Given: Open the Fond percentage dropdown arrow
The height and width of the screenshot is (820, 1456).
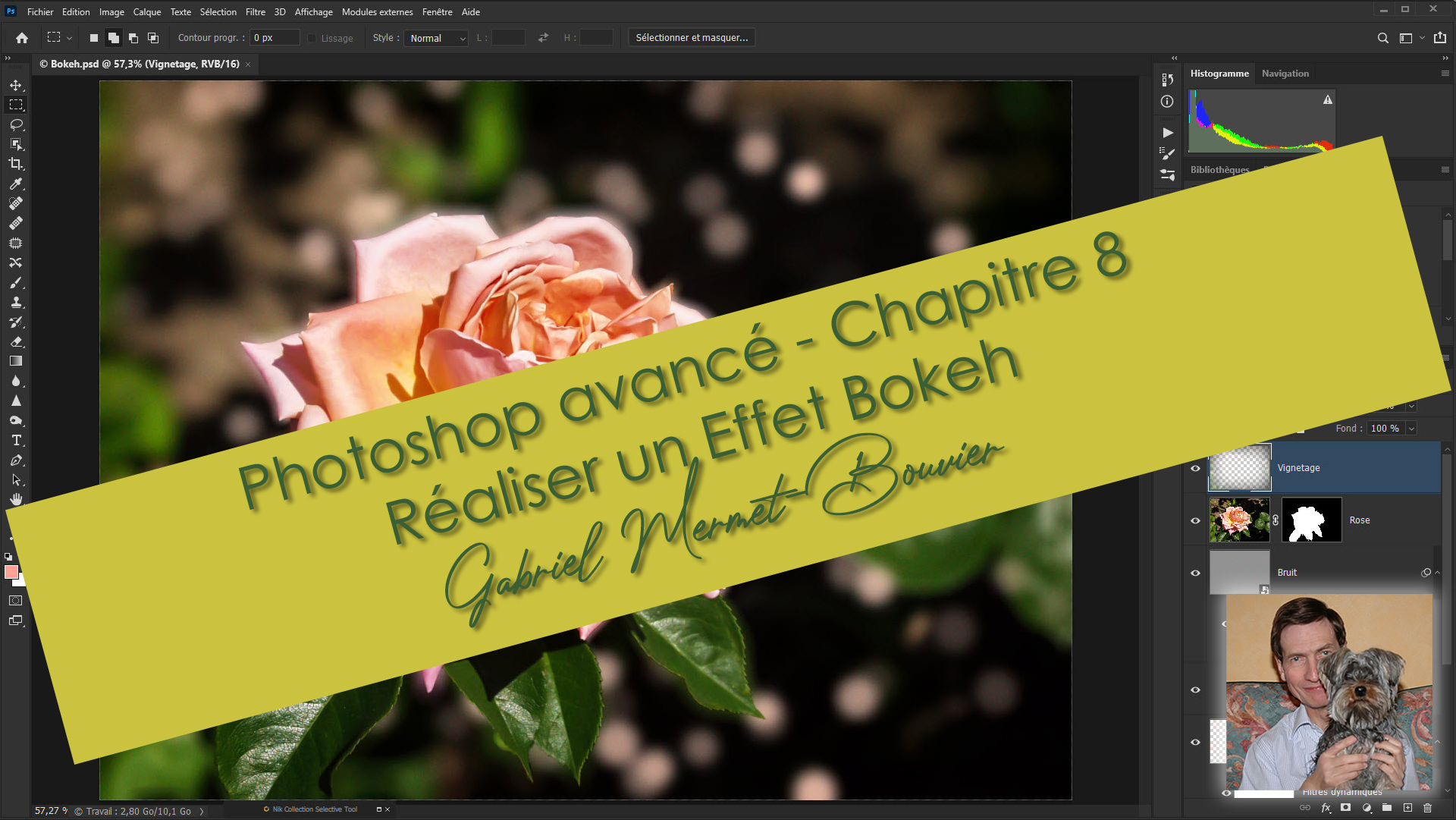Looking at the screenshot, I should [1411, 429].
